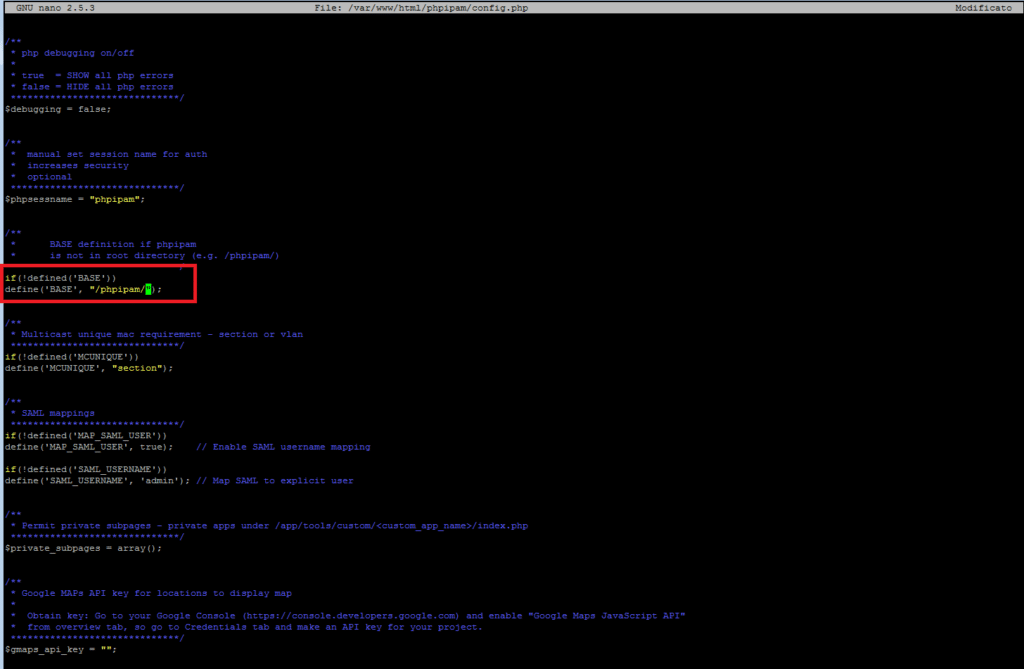Image resolution: width=1024 pixels, height=669 pixels.
Task: Click the define('BASE', "/phpipam/") line
Action: pos(83,289)
